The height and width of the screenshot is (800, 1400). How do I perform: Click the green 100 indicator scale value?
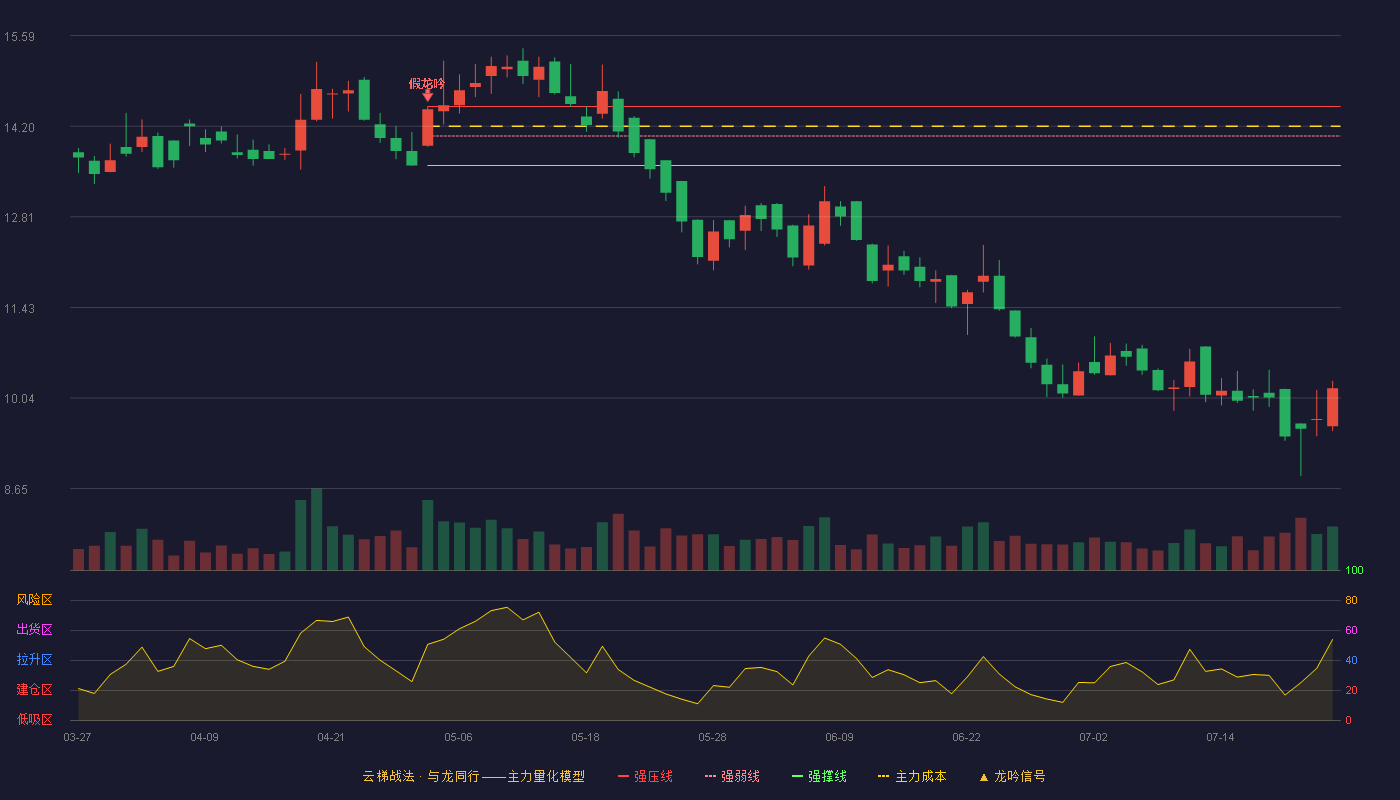(1354, 571)
